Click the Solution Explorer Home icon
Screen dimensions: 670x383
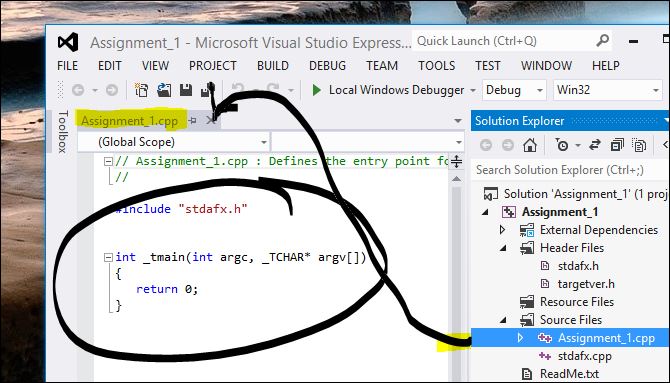point(530,145)
